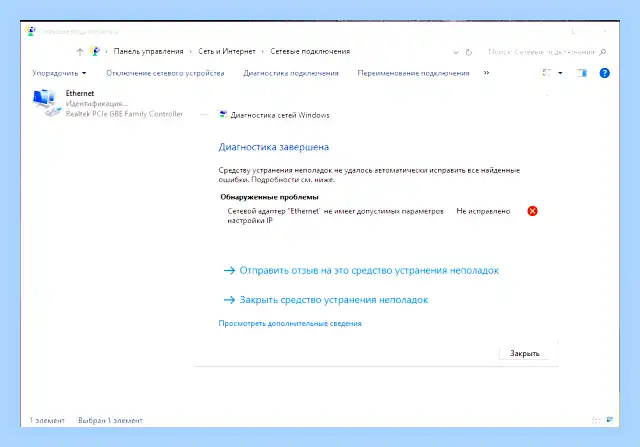Open the help question mark icon
This screenshot has width=640, height=447.
[604, 73]
